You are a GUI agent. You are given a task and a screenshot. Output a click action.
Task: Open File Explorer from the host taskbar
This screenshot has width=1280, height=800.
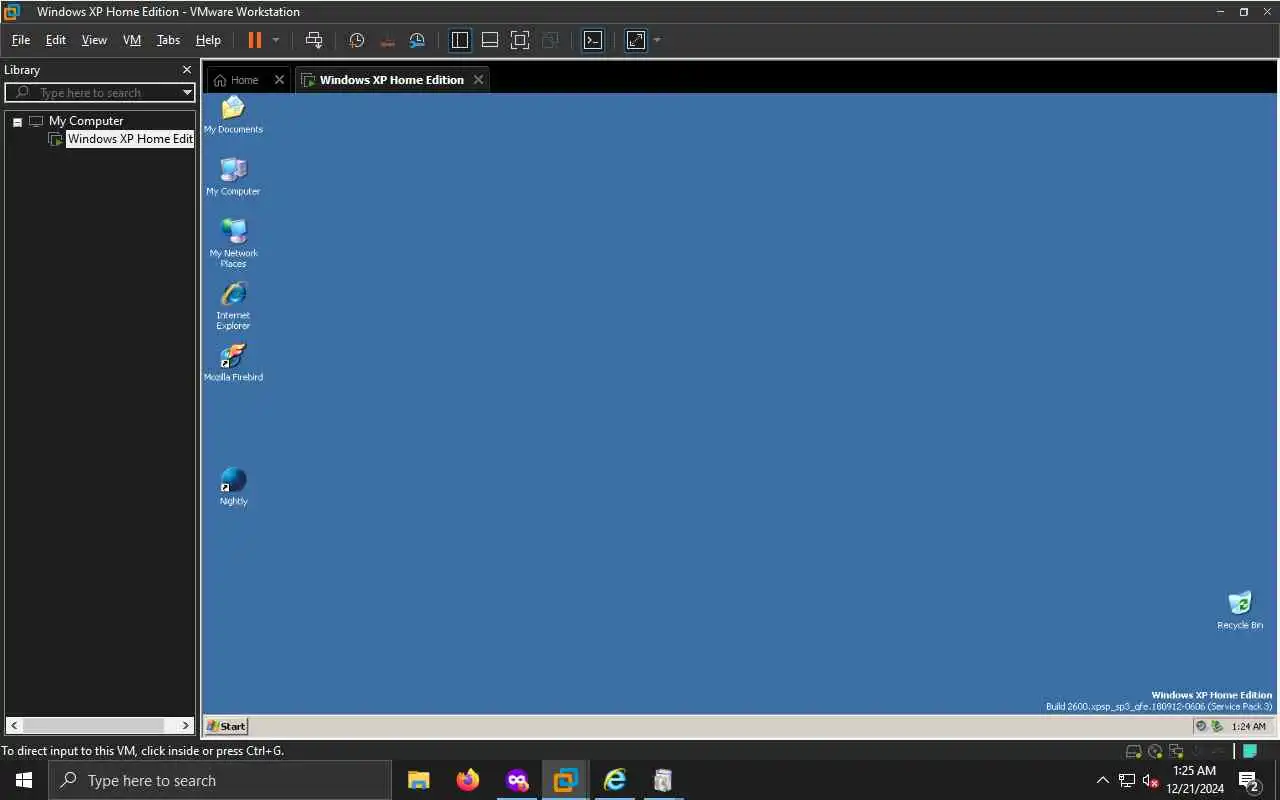pyautogui.click(x=418, y=780)
